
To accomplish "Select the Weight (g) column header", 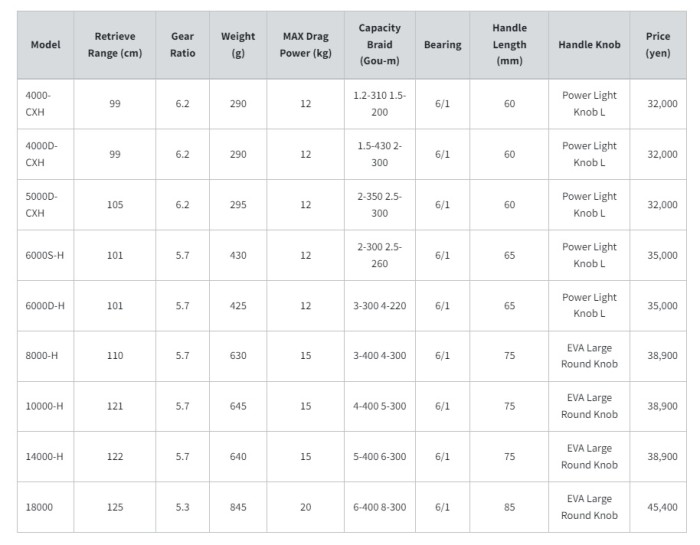I will click(238, 45).
